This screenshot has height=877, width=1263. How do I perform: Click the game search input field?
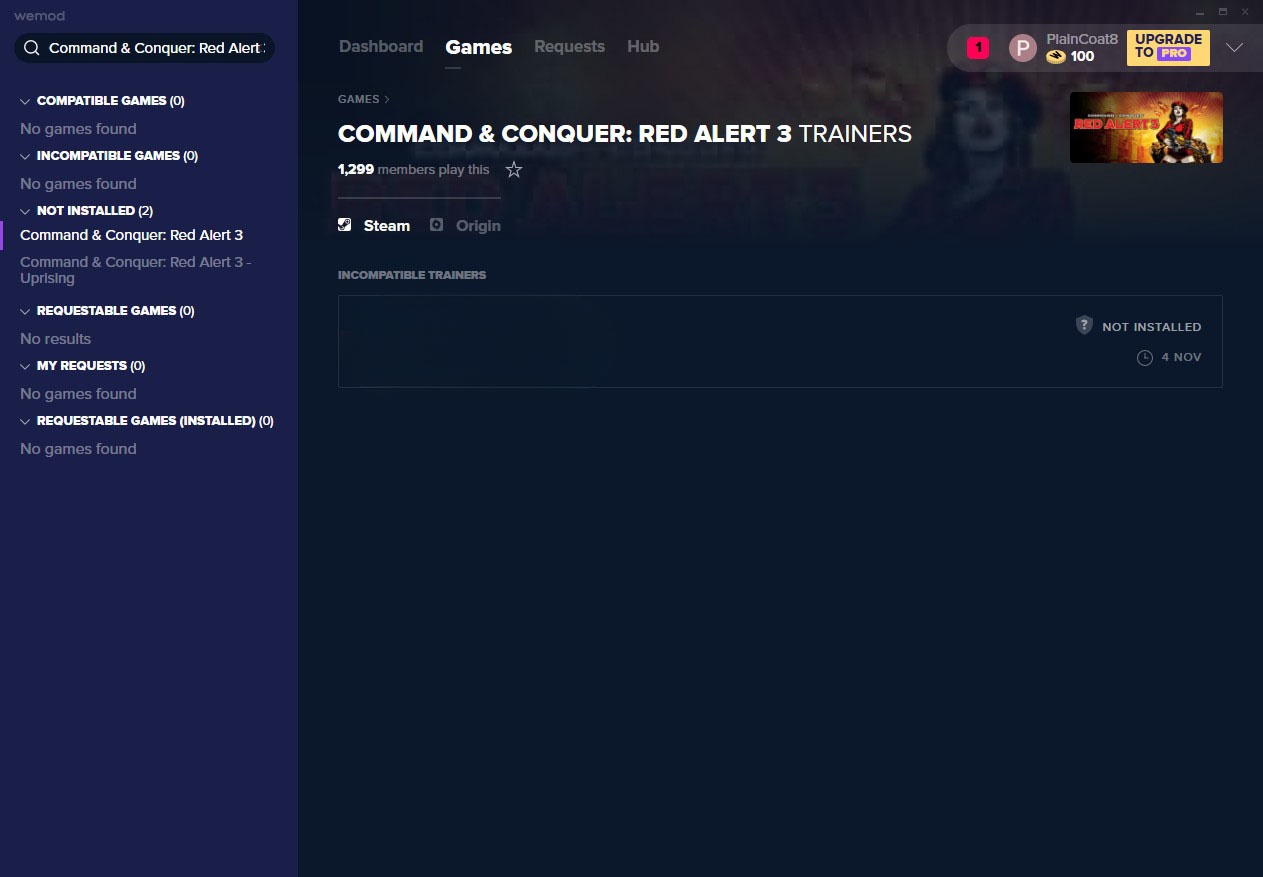click(145, 48)
